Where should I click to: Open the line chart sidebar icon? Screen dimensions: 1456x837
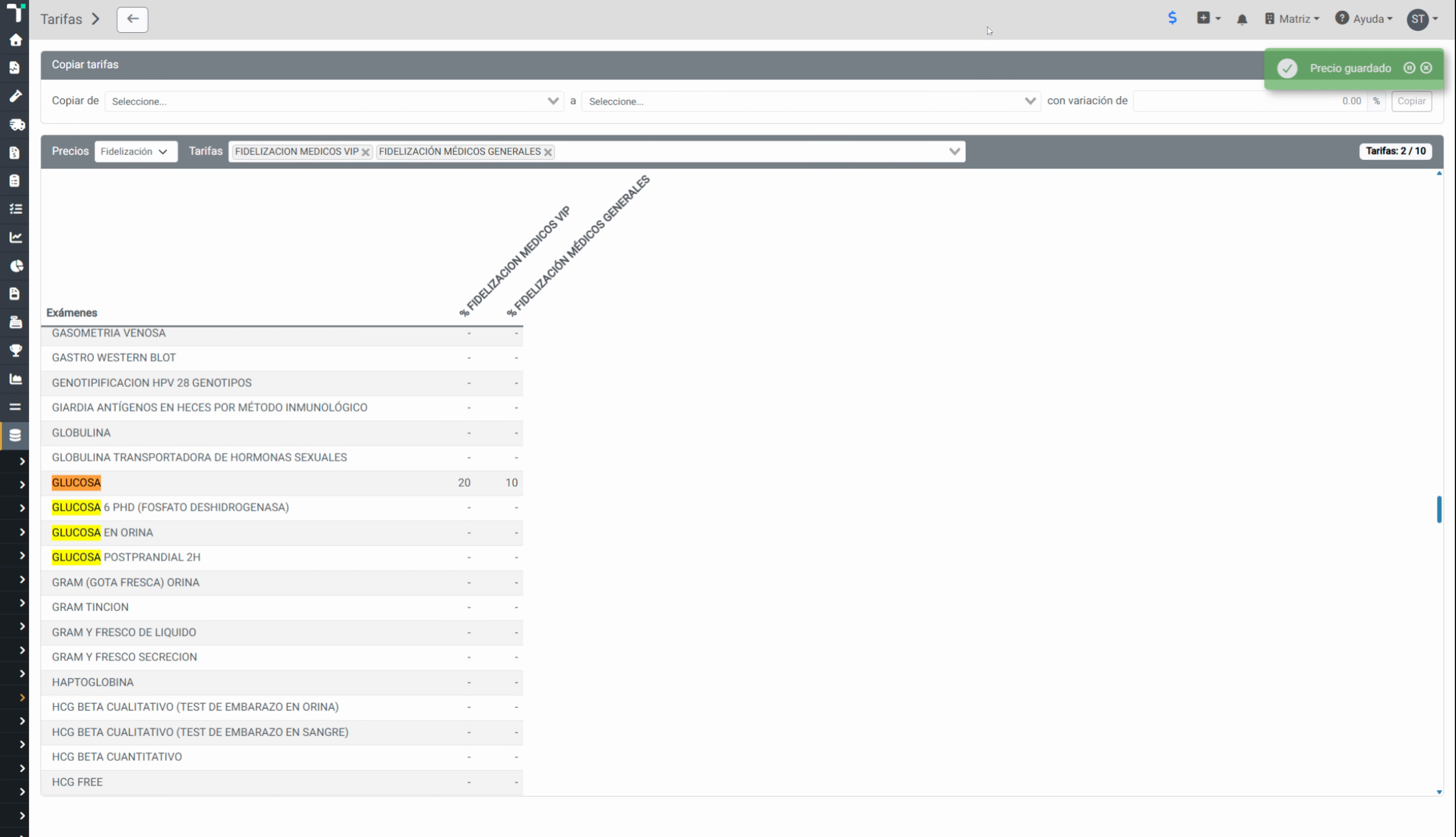[x=15, y=237]
